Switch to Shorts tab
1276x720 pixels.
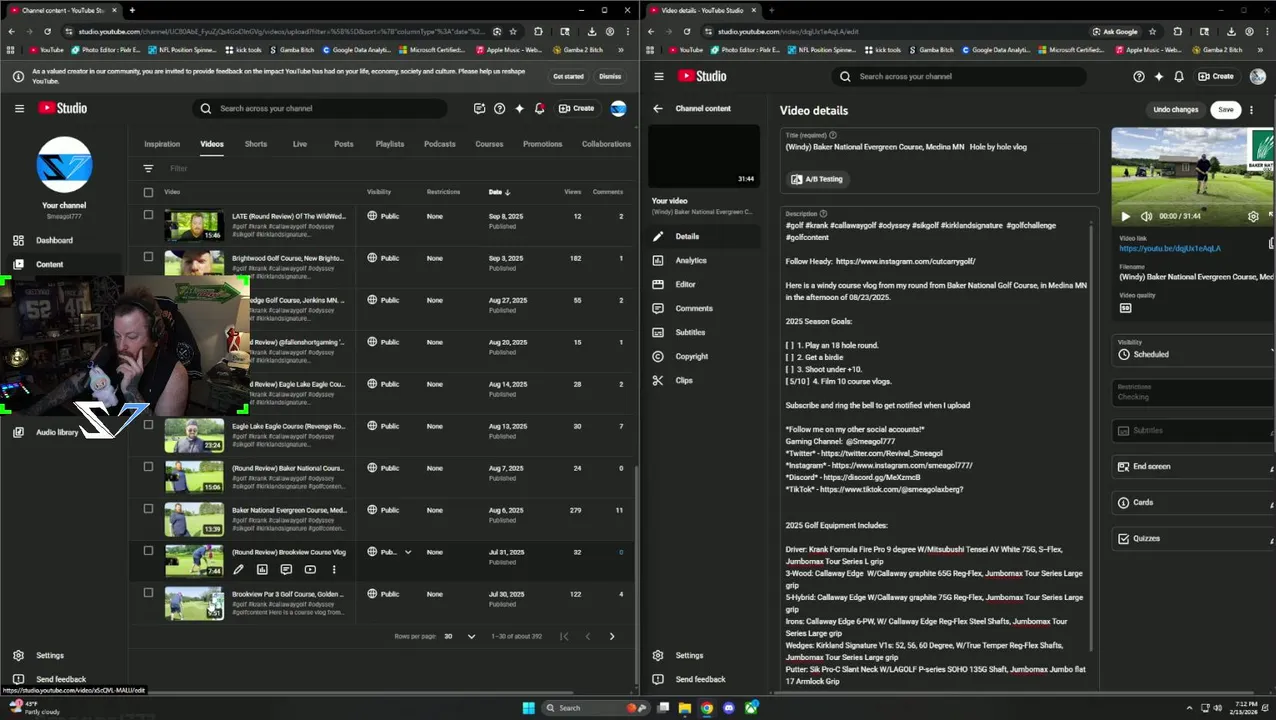point(256,144)
